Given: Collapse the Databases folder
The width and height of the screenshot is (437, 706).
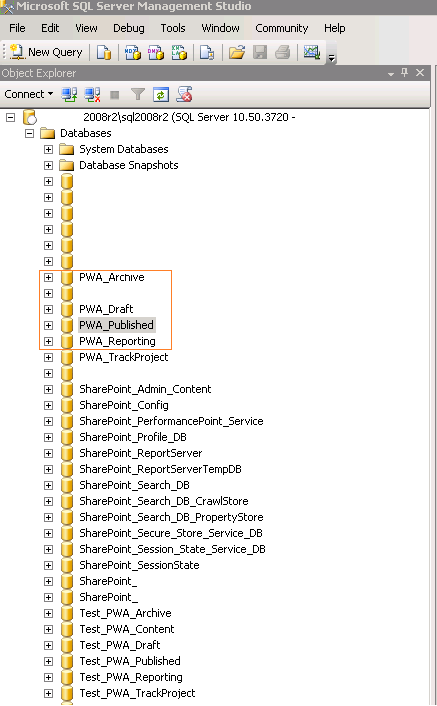Looking at the screenshot, I should click(x=29, y=133).
